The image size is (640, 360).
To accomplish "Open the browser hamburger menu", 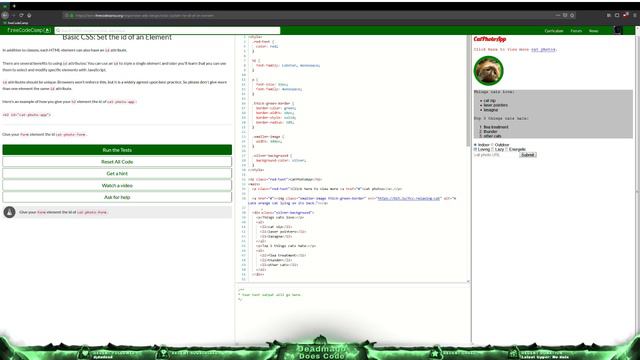I will click(635, 15).
